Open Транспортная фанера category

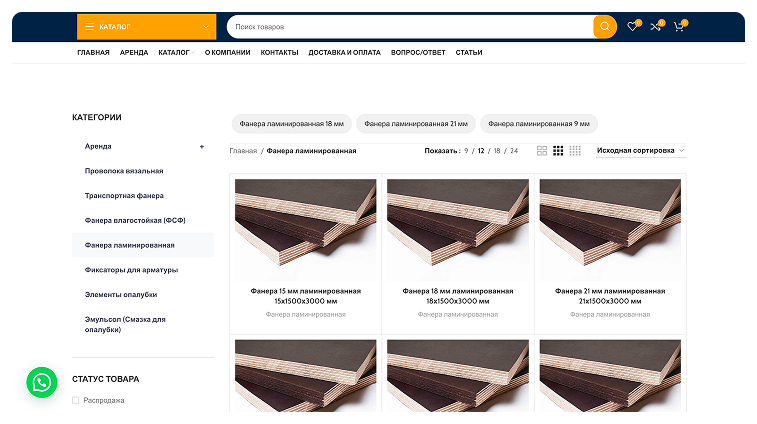click(124, 196)
